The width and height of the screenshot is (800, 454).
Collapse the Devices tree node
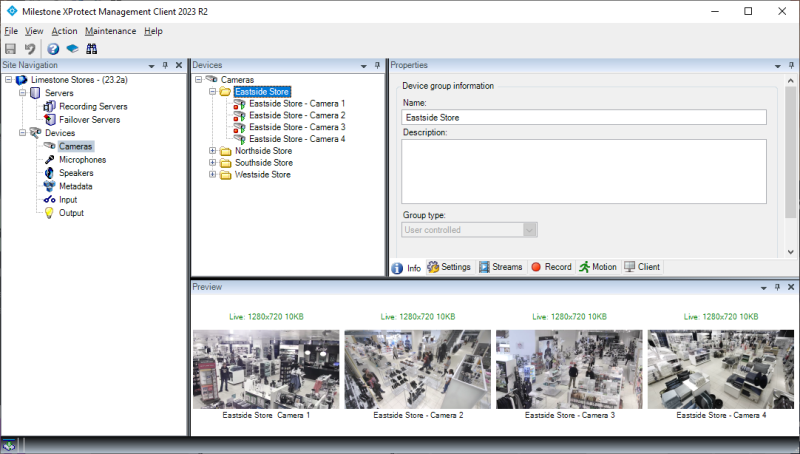(x=22, y=133)
